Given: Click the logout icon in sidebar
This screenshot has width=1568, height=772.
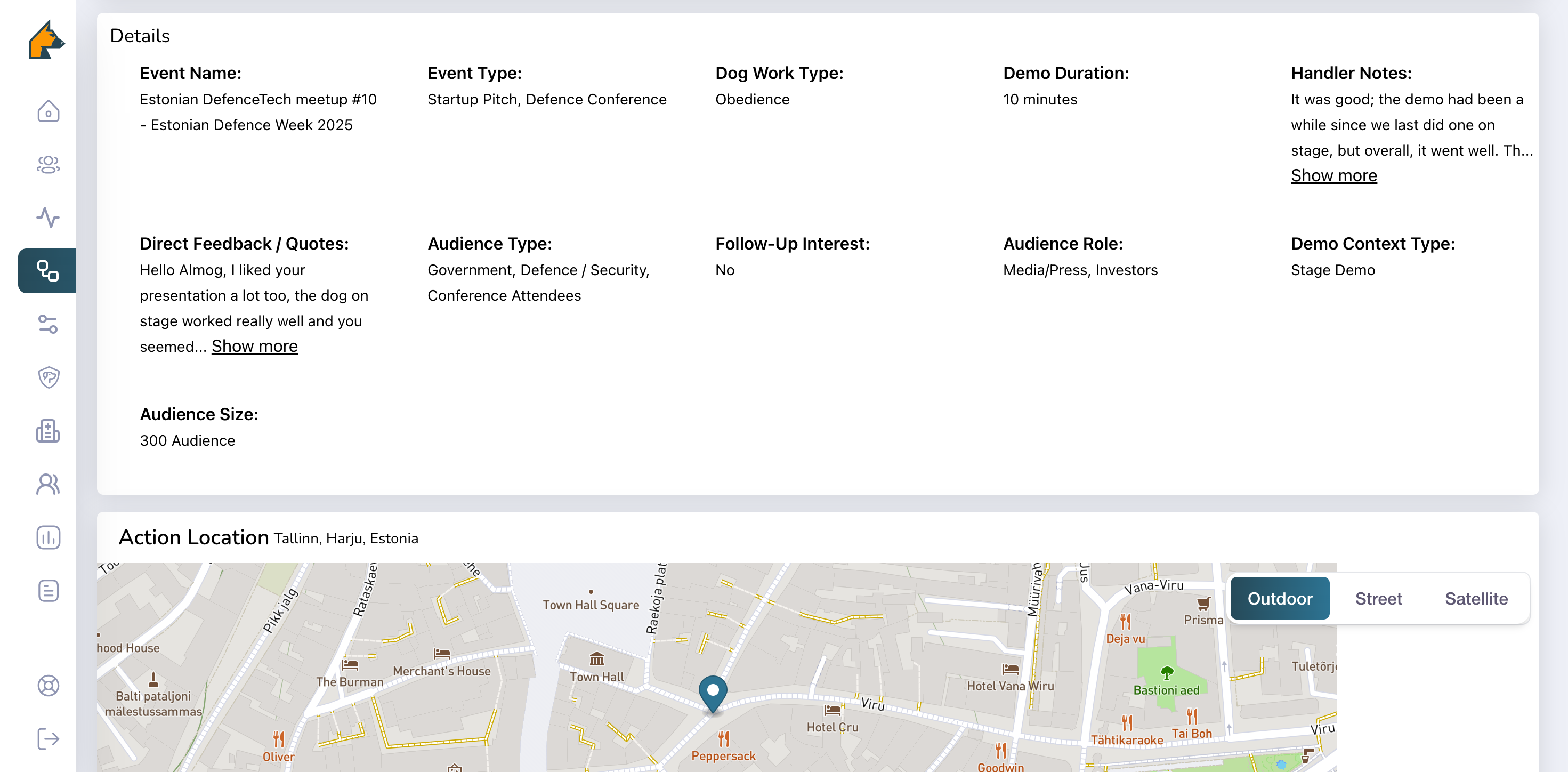Looking at the screenshot, I should point(48,739).
